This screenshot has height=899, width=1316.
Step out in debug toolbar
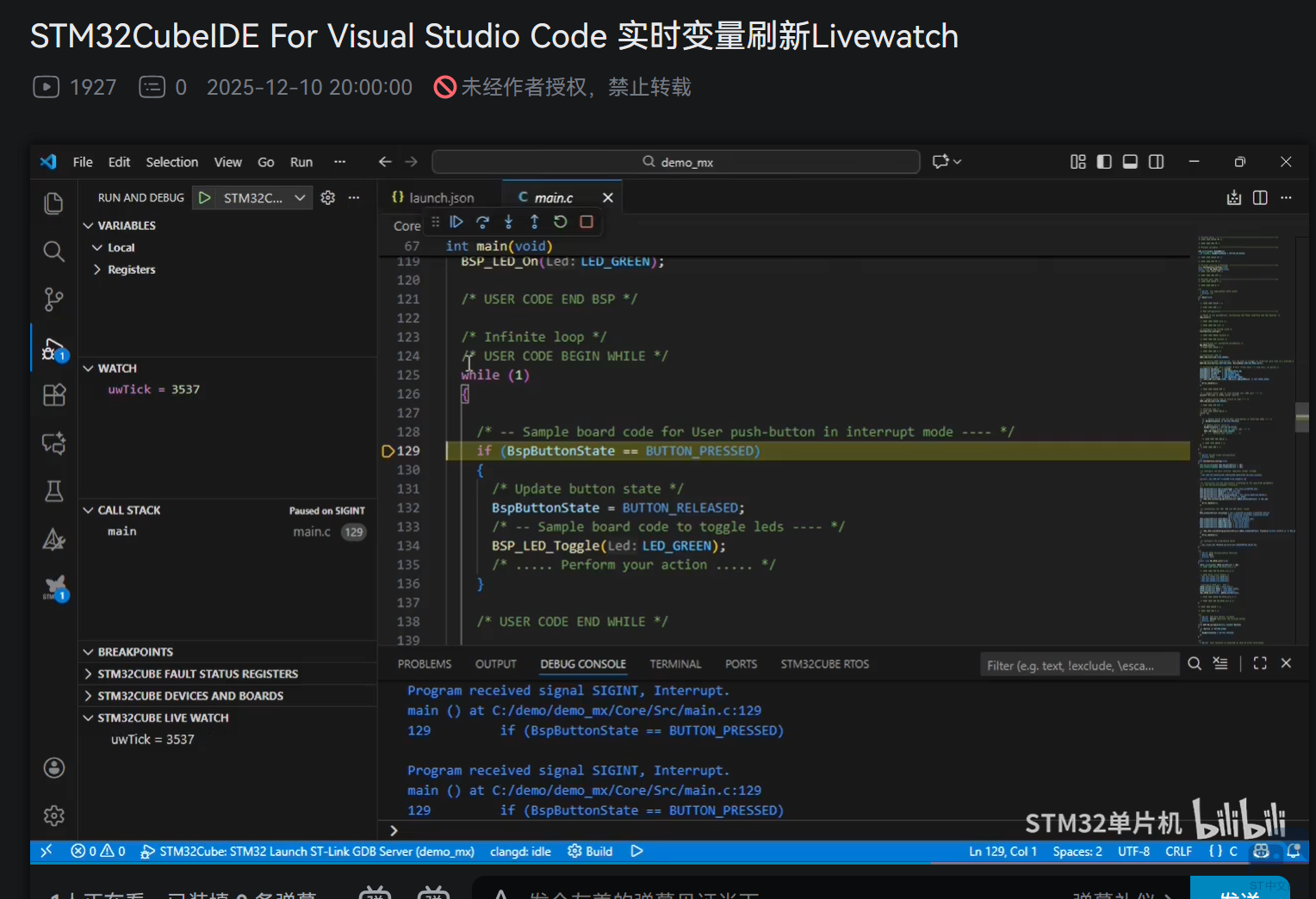[534, 222]
